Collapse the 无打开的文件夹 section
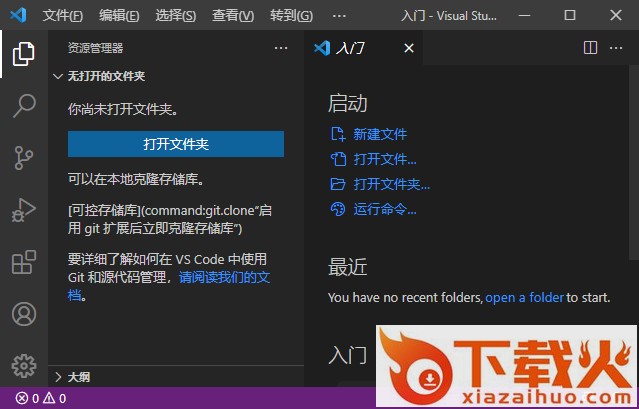The image size is (639, 409). pyautogui.click(x=58, y=76)
